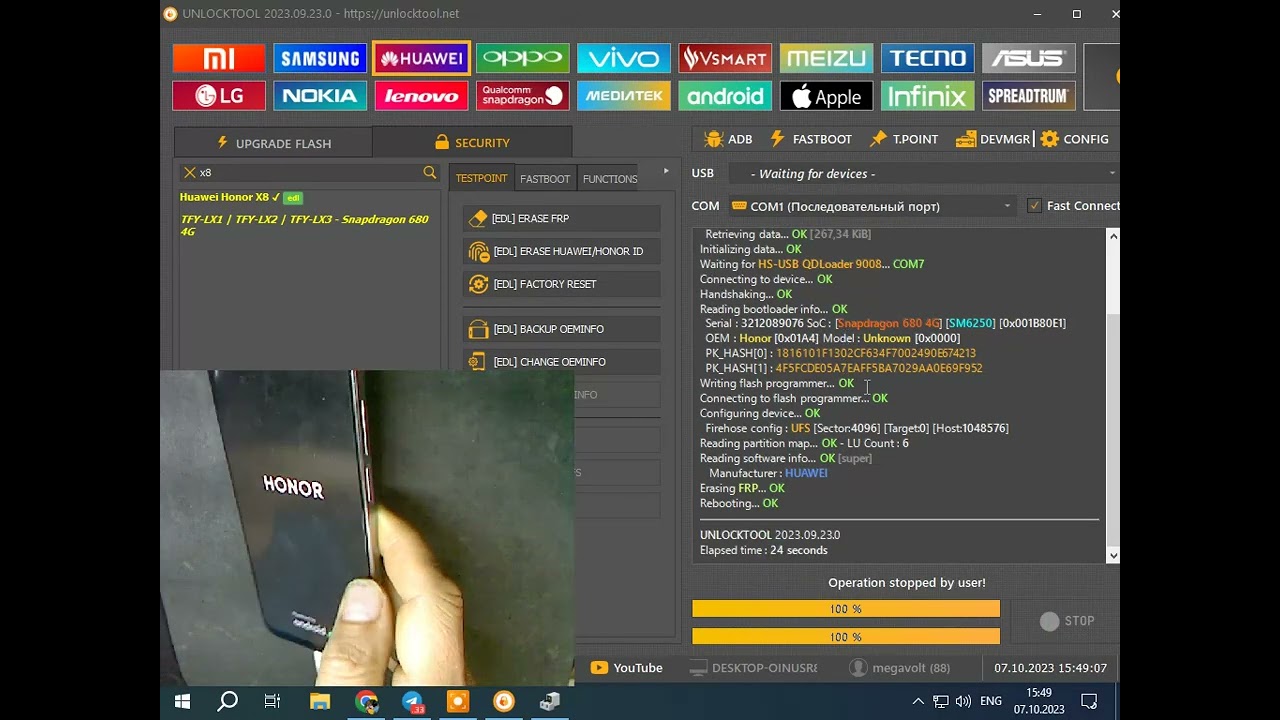Open the volume tray icon
The height and width of the screenshot is (720, 1280).
[963, 702]
